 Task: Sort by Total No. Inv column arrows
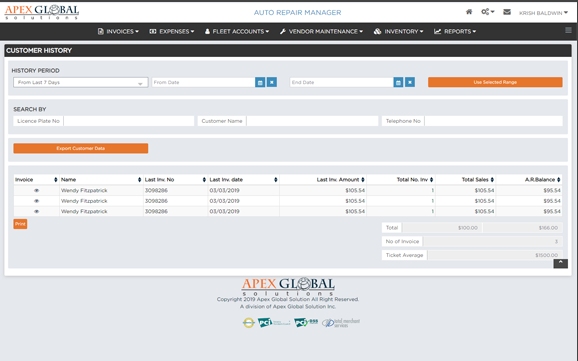[431, 180]
